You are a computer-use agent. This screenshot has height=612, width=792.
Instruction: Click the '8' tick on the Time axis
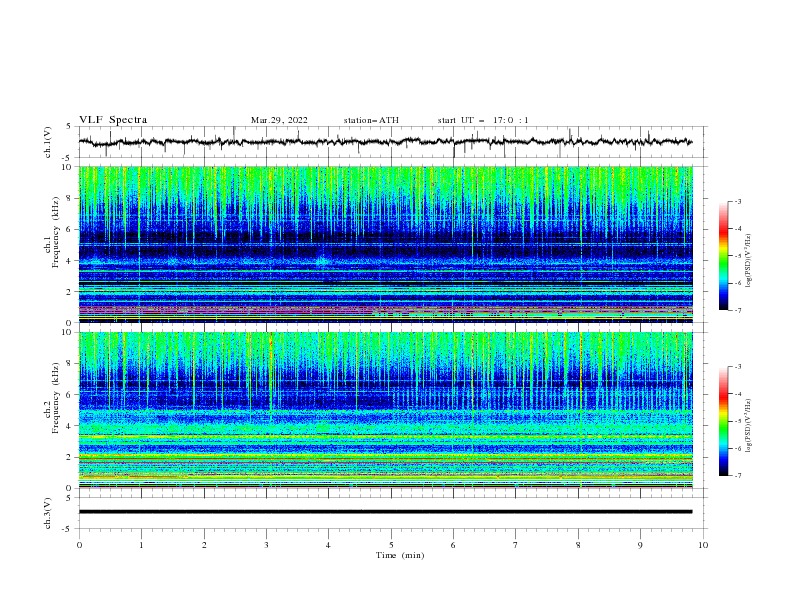click(578, 545)
